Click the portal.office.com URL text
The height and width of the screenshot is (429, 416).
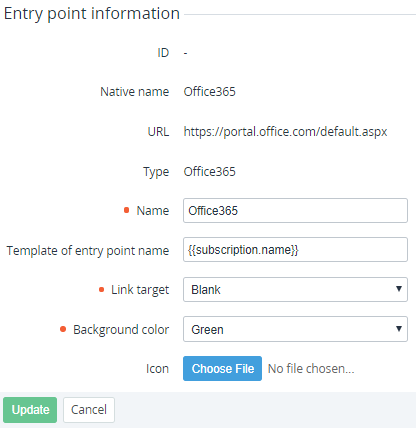[x=285, y=132]
